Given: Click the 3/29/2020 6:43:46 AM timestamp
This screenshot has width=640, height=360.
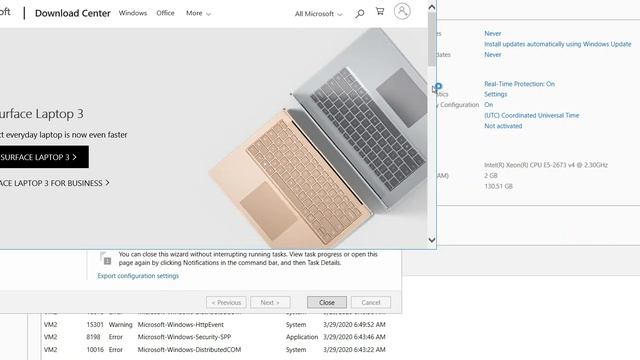Looking at the screenshot, I should [354, 337].
